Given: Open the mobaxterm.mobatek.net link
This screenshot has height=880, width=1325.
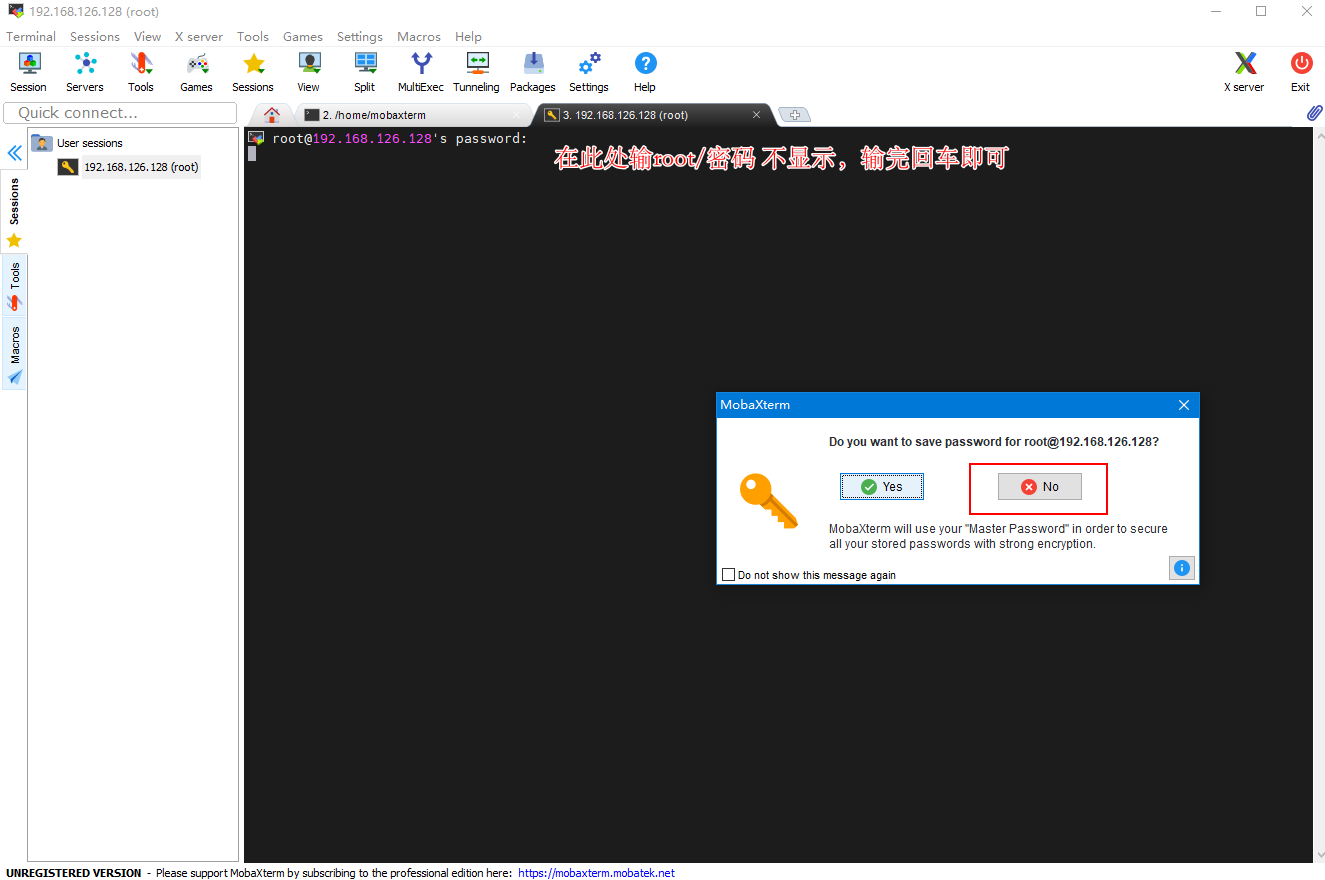Looking at the screenshot, I should [x=596, y=873].
